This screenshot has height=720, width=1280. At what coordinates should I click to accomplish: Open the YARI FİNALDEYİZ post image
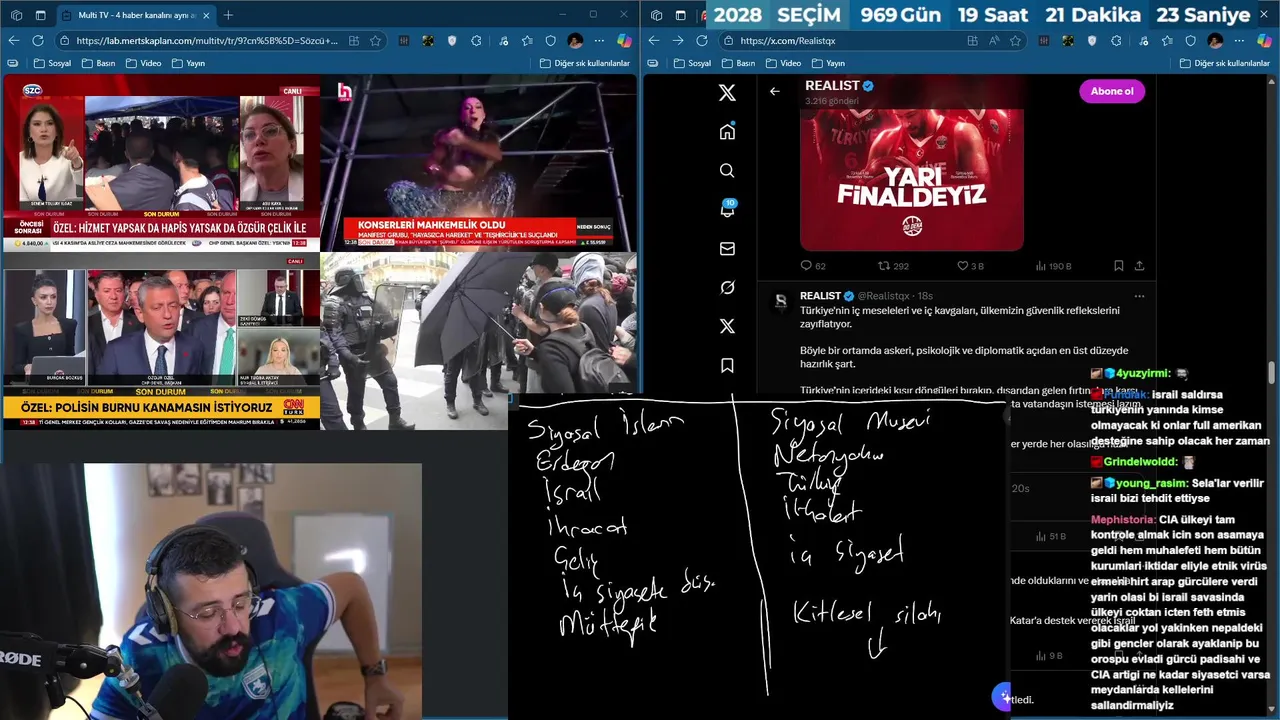(912, 180)
